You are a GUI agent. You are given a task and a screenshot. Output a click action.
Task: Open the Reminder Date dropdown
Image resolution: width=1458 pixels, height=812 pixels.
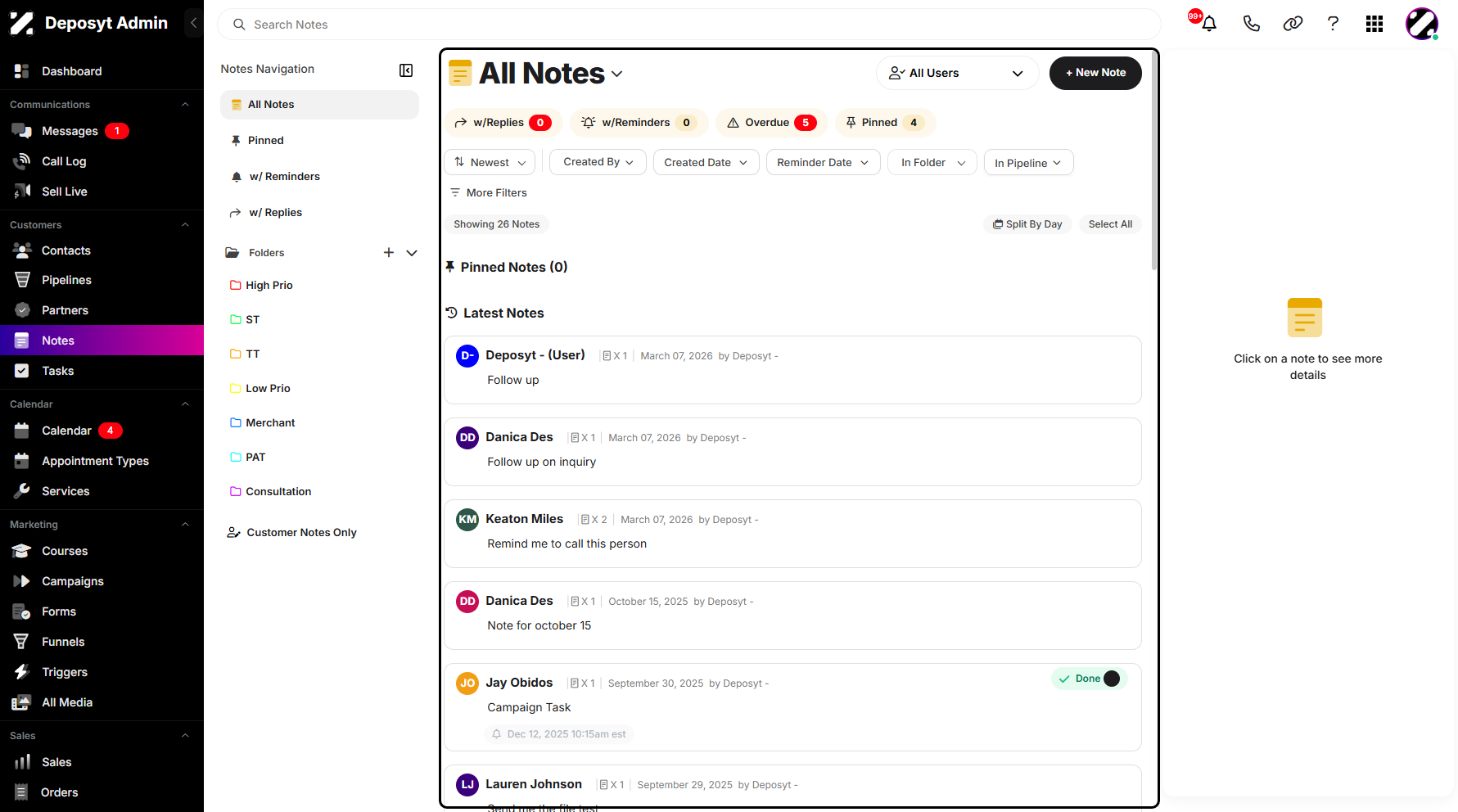(x=823, y=162)
